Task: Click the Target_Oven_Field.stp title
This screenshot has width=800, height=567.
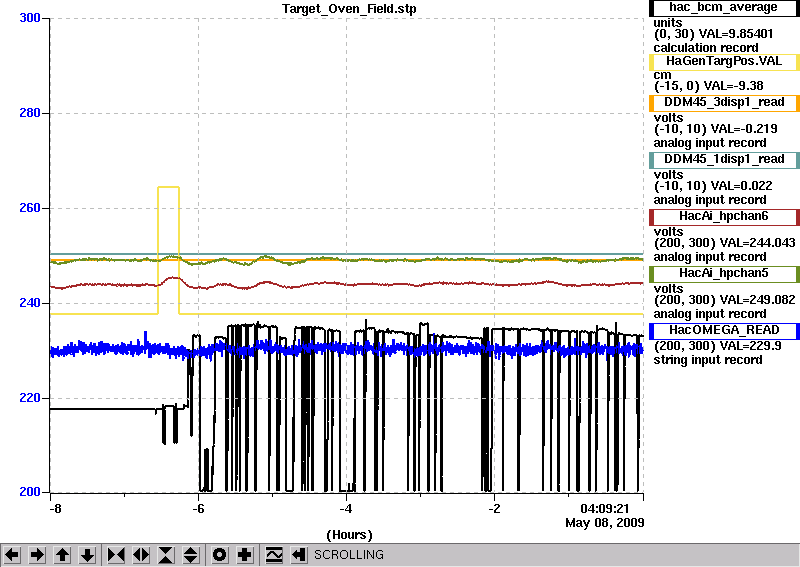Action: coord(349,9)
